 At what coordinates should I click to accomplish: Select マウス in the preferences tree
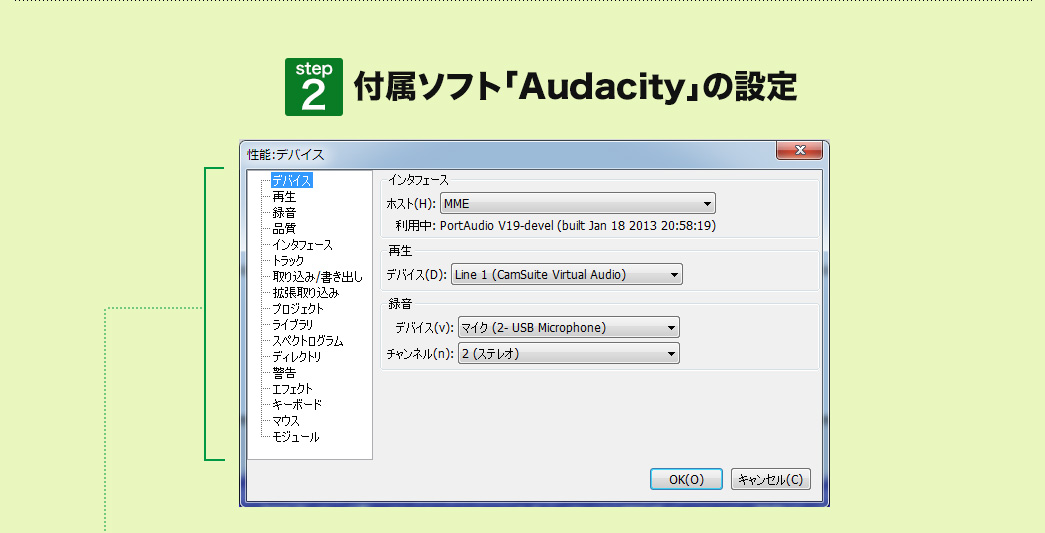[286, 420]
